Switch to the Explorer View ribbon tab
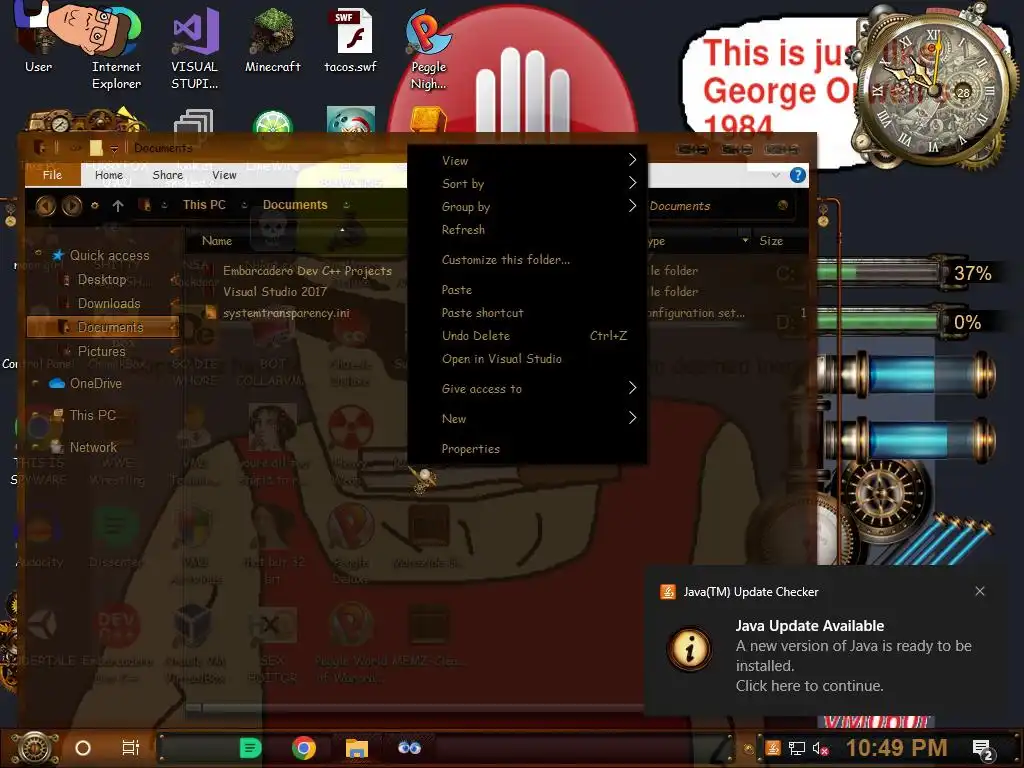1024x768 pixels. pyautogui.click(x=224, y=175)
